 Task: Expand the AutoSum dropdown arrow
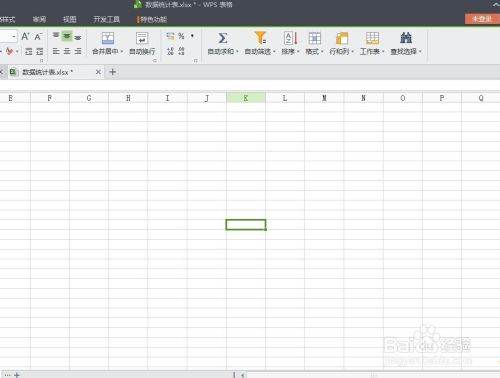coord(237,52)
